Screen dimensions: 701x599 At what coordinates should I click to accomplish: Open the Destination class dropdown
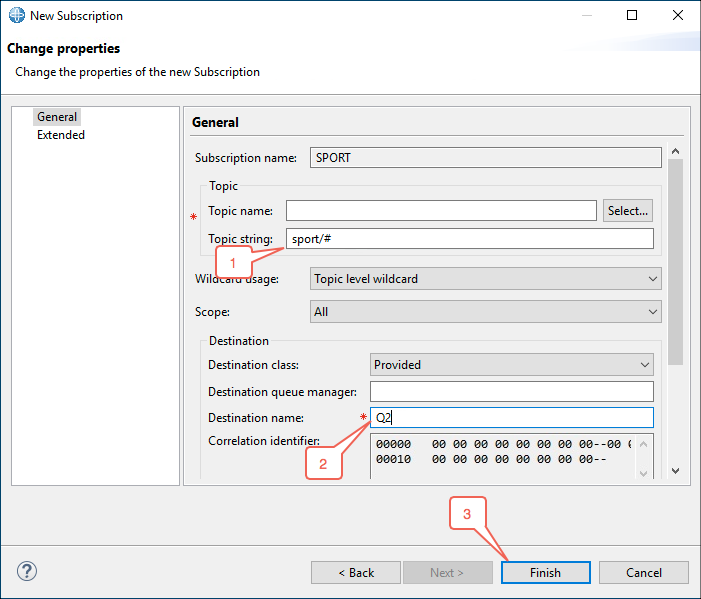click(x=511, y=365)
